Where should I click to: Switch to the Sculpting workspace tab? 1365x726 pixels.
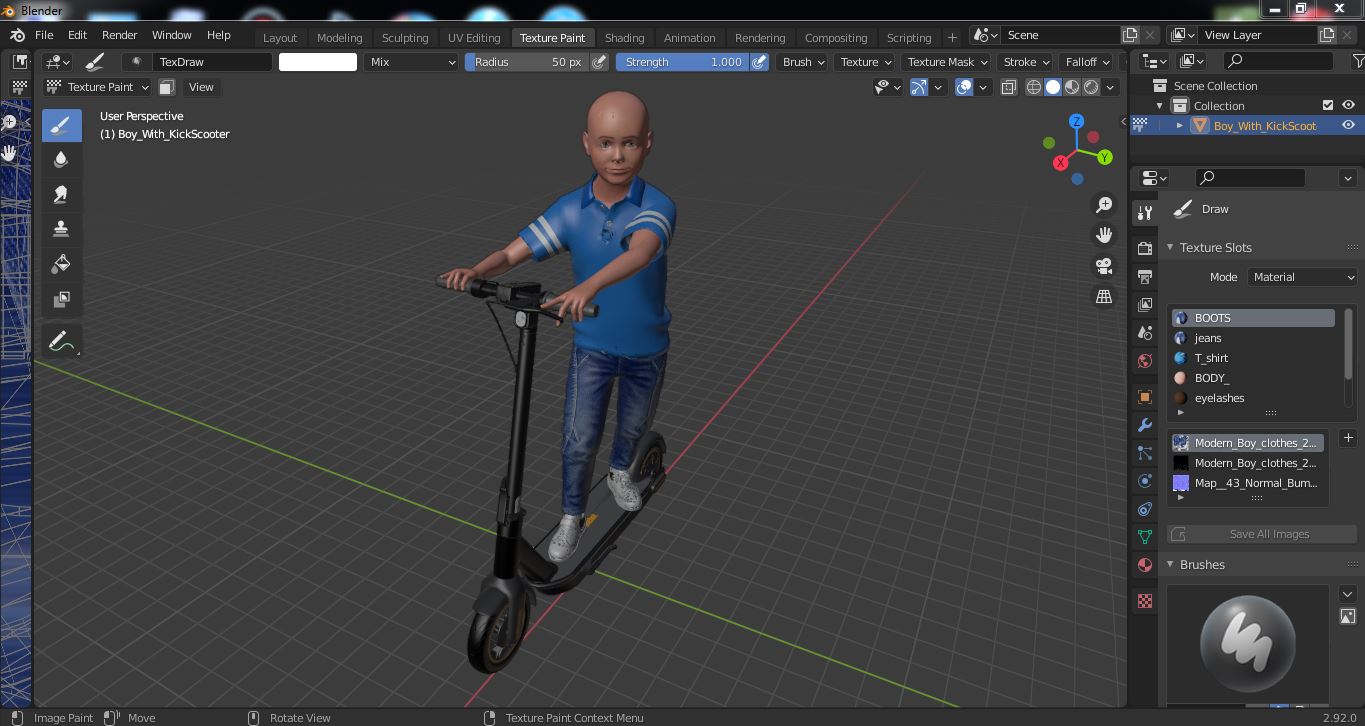405,37
